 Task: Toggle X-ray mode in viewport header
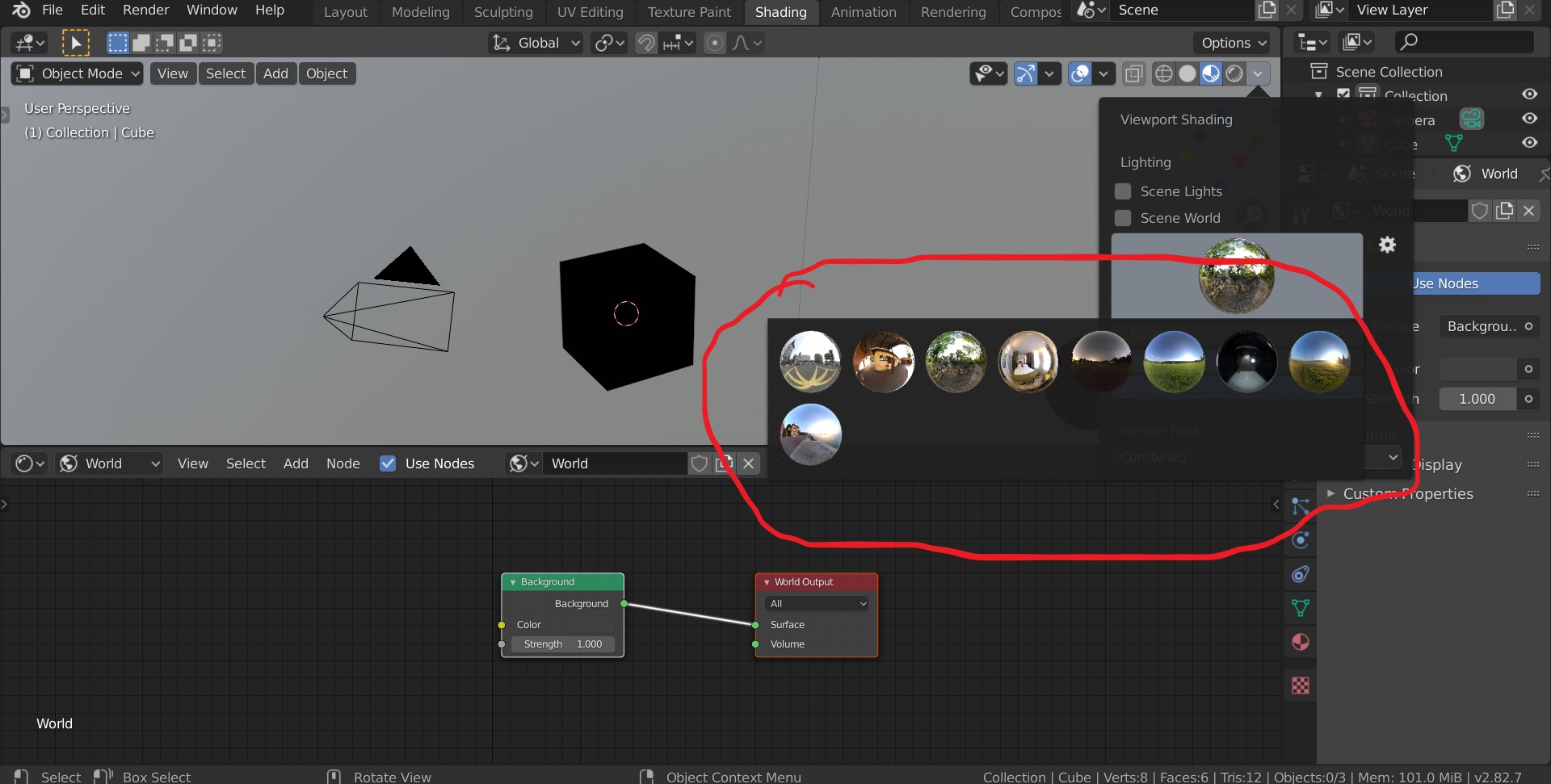click(x=1133, y=73)
